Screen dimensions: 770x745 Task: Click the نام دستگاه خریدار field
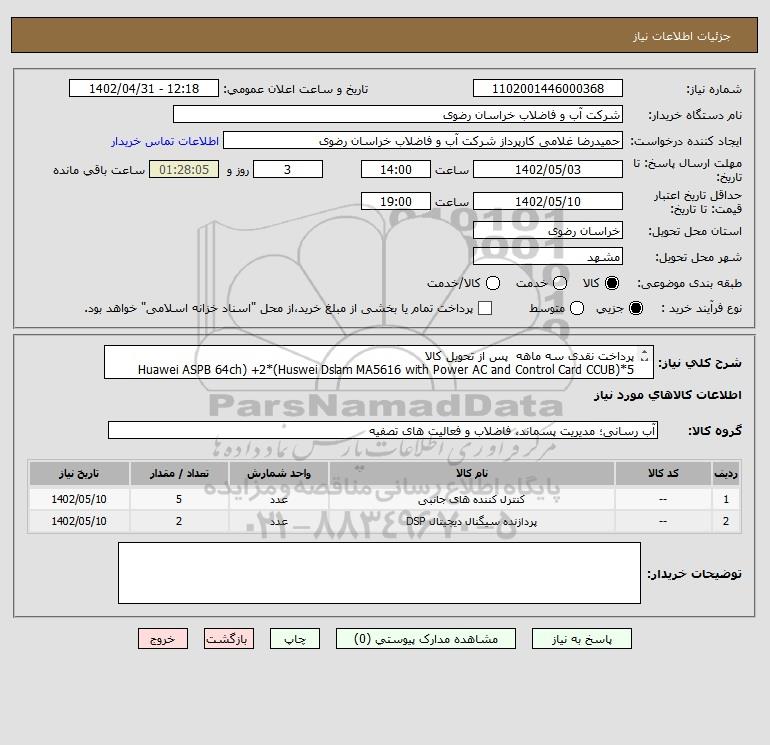(x=398, y=114)
